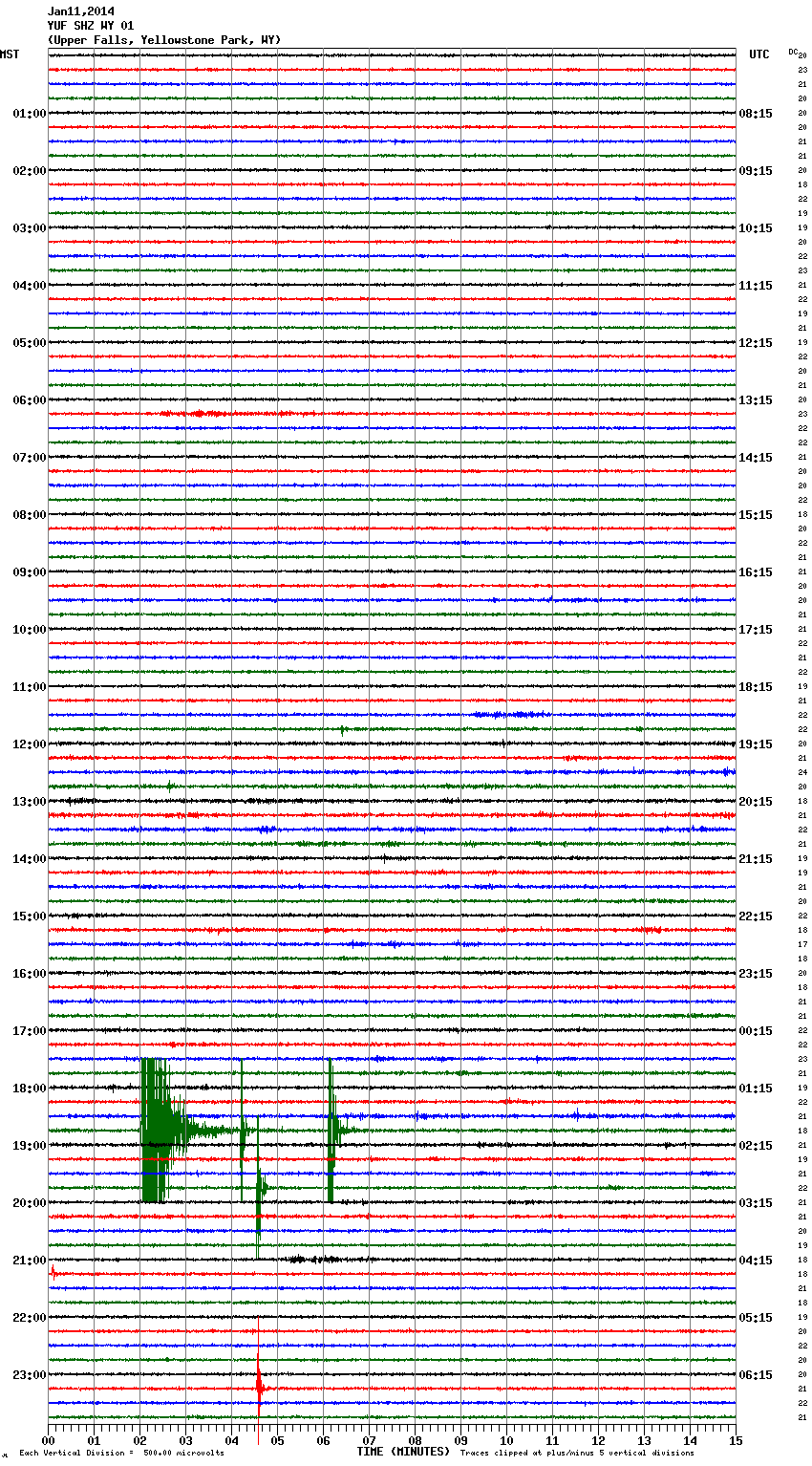This screenshot has height=1466, width=812.
Task: Click the Upper Falls, Yellowstone Park location text
Action: [164, 40]
